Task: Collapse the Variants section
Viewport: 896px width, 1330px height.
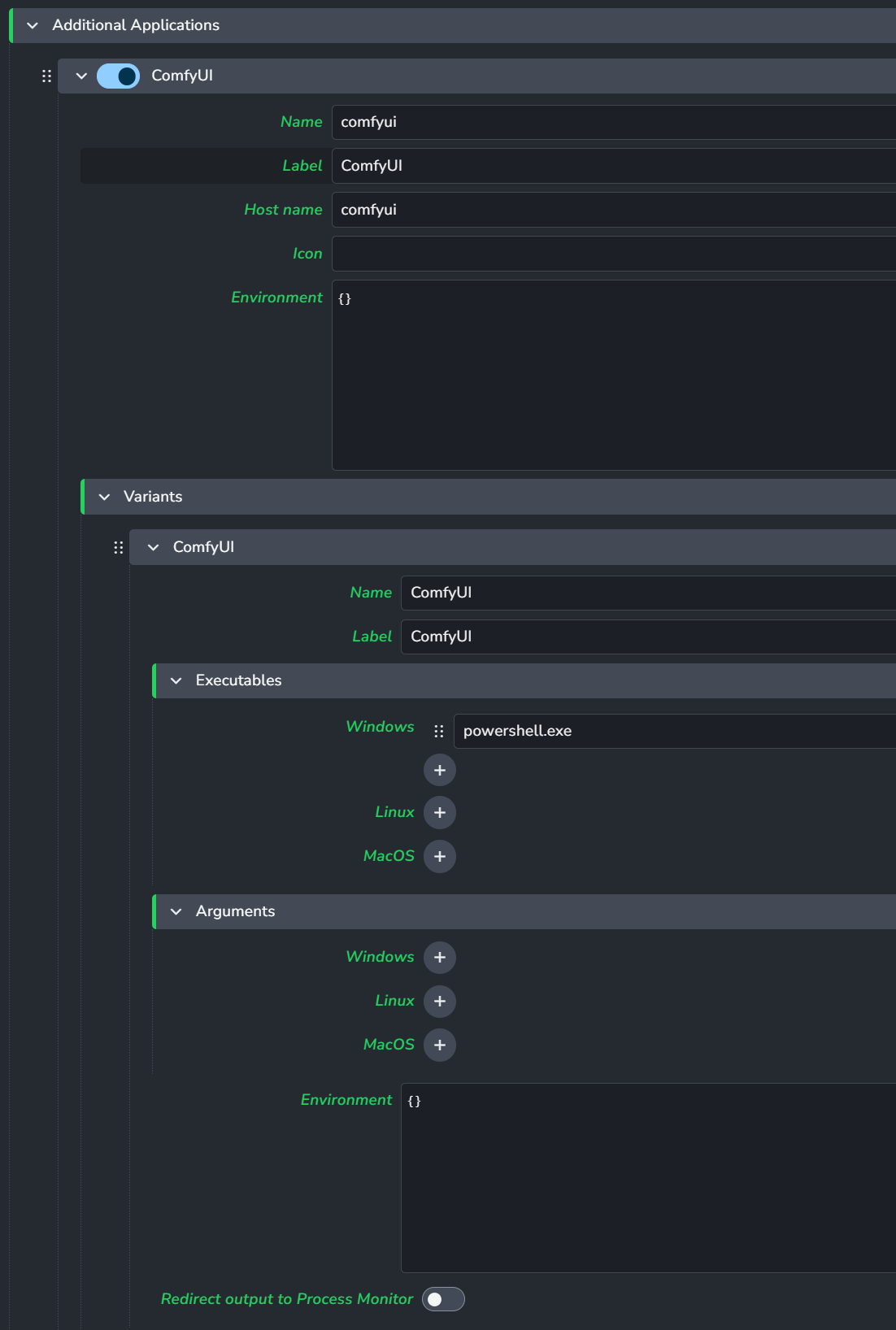Action: click(104, 497)
